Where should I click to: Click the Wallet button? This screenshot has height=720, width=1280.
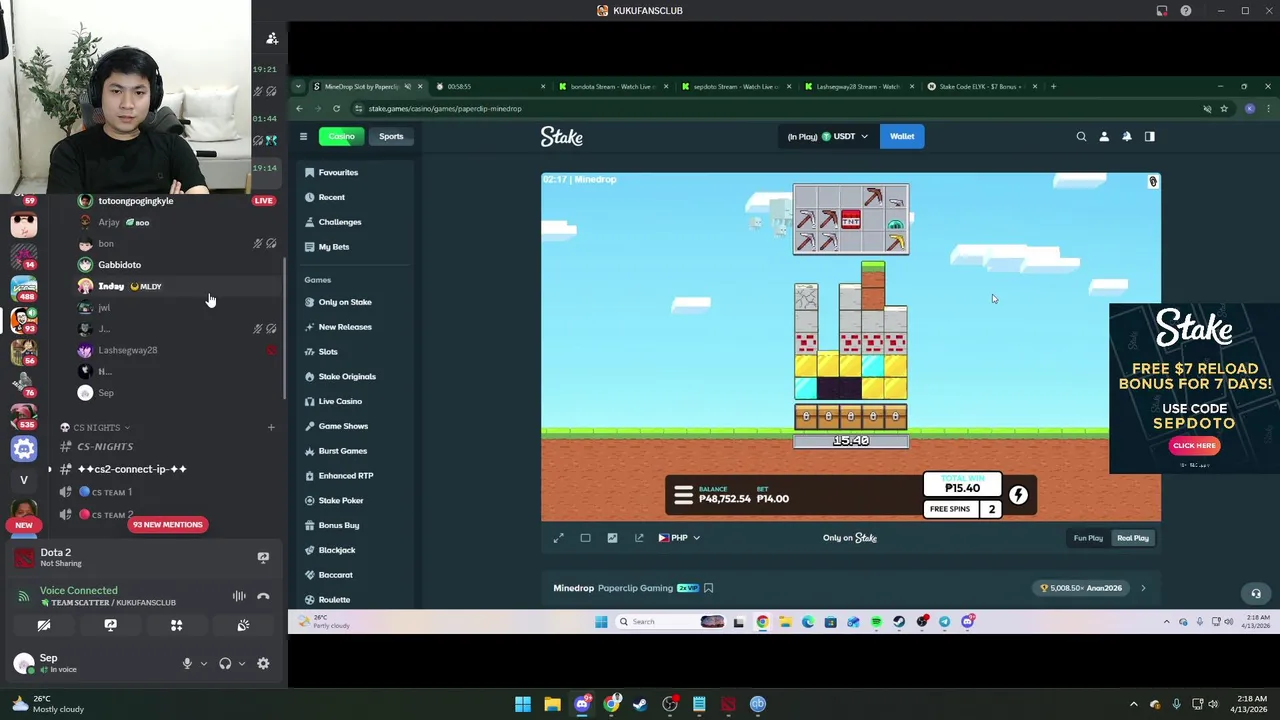(x=902, y=136)
